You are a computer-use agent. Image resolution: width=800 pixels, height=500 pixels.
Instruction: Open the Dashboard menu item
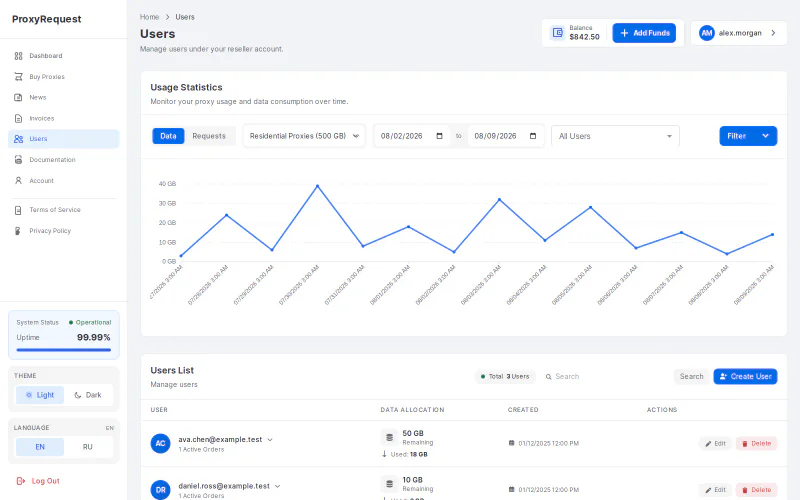tap(64, 56)
